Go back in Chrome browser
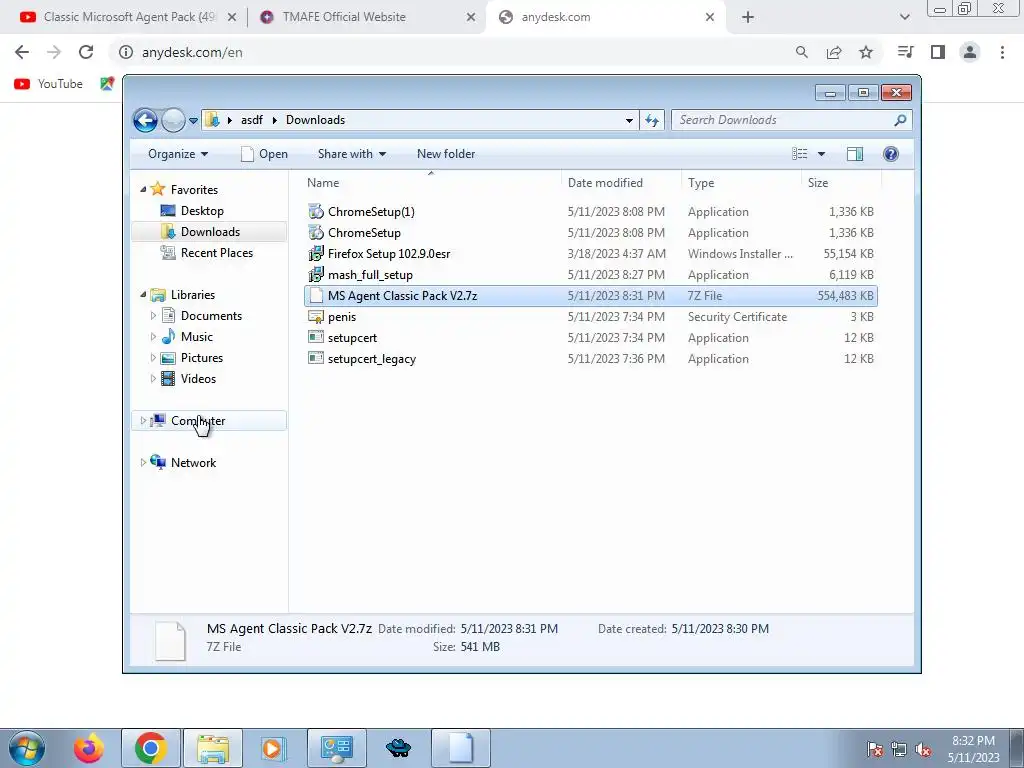The width and height of the screenshot is (1024, 768). pyautogui.click(x=22, y=52)
